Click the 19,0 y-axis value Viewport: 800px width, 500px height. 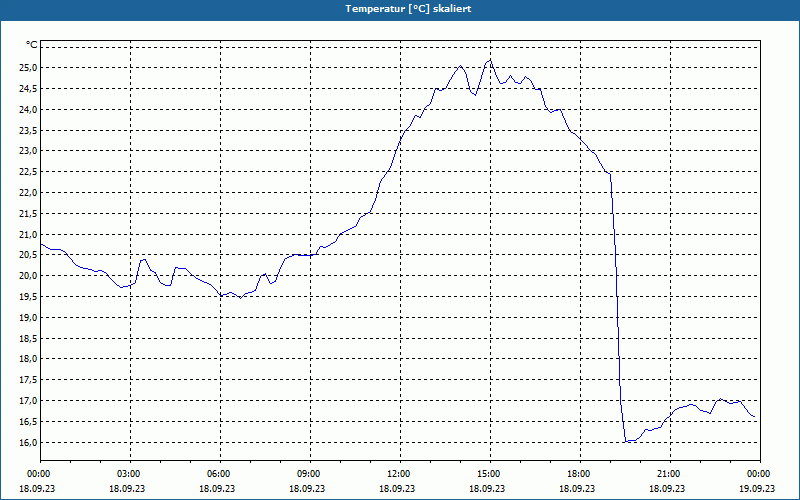click(29, 317)
